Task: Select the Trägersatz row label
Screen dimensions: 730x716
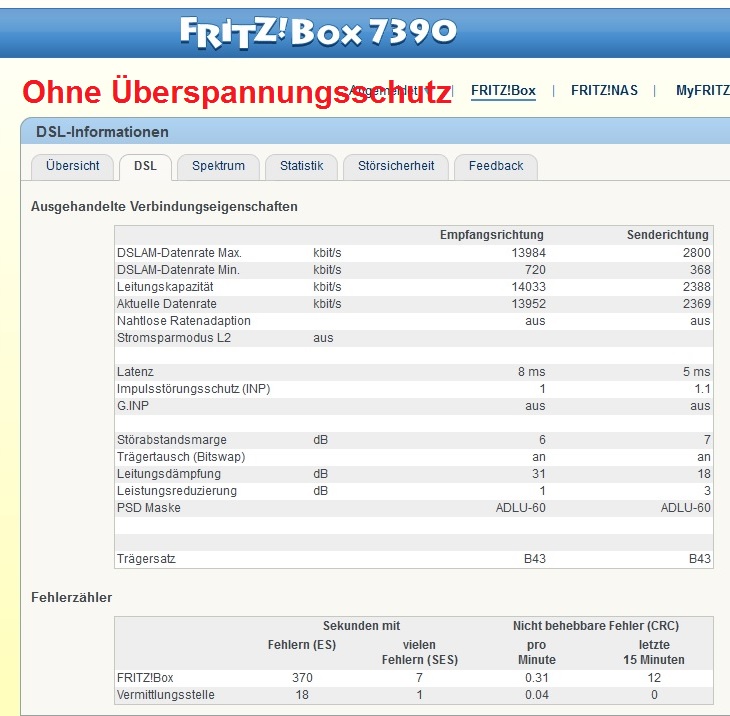Action: tap(146, 559)
